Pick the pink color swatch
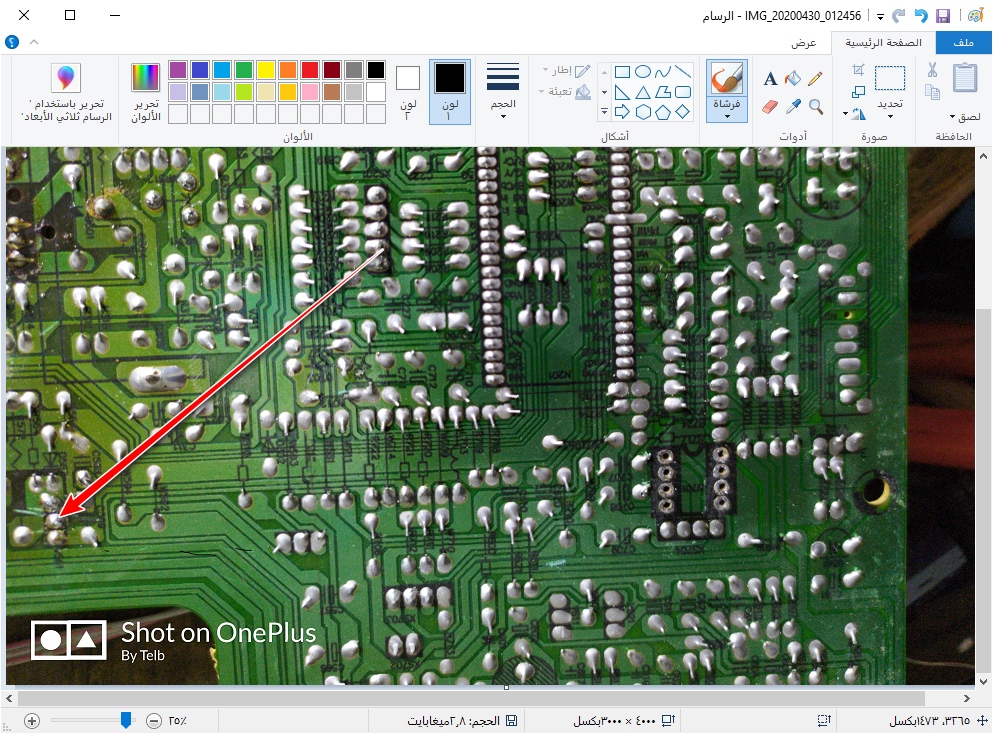The width and height of the screenshot is (993, 734). click(310, 92)
